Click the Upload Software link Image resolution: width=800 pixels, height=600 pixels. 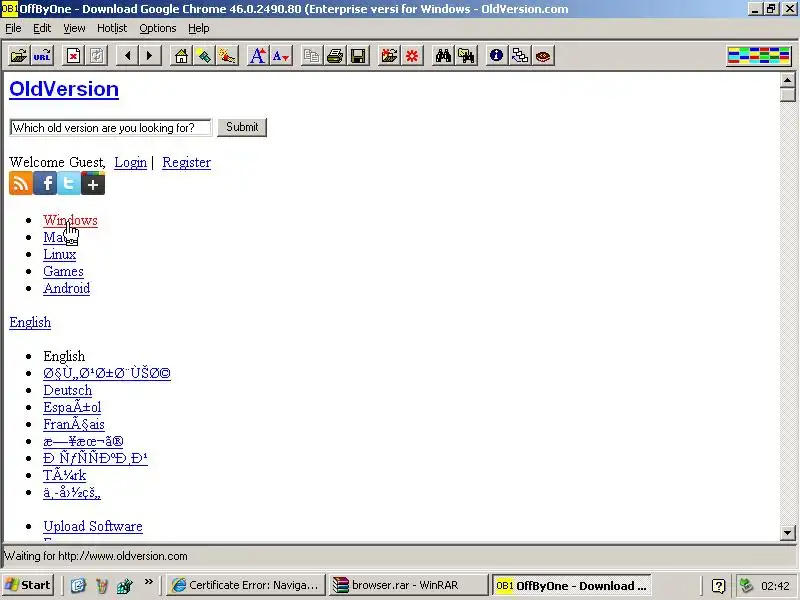pos(93,527)
